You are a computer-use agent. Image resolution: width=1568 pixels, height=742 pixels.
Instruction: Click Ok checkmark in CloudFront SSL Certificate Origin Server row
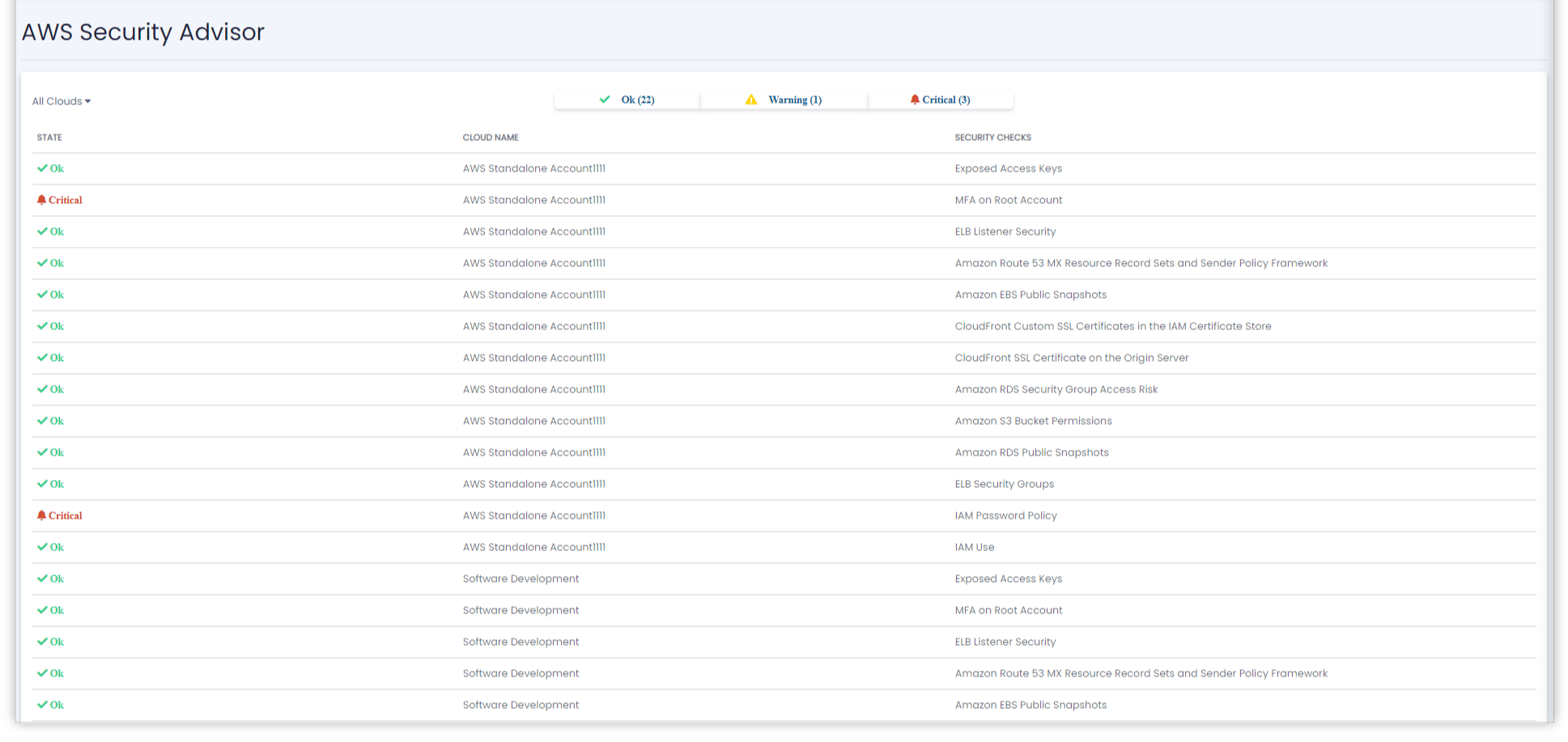tap(42, 358)
